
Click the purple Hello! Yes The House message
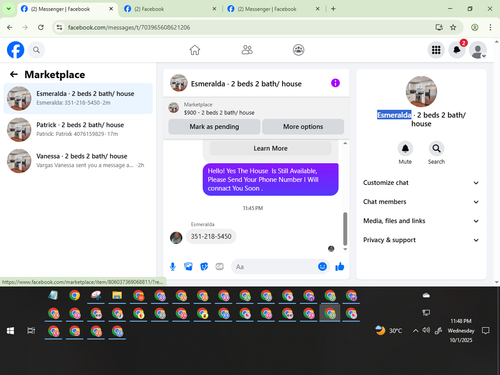[270, 179]
